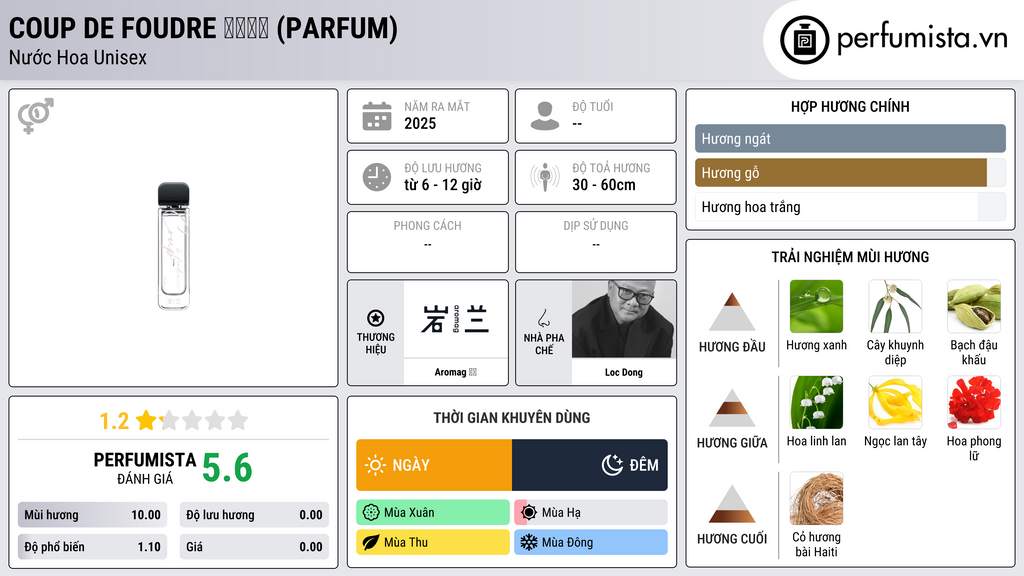Image resolution: width=1024 pixels, height=576 pixels.
Task: Click the Hương hoa trắng accord bar
Action: (x=850, y=207)
